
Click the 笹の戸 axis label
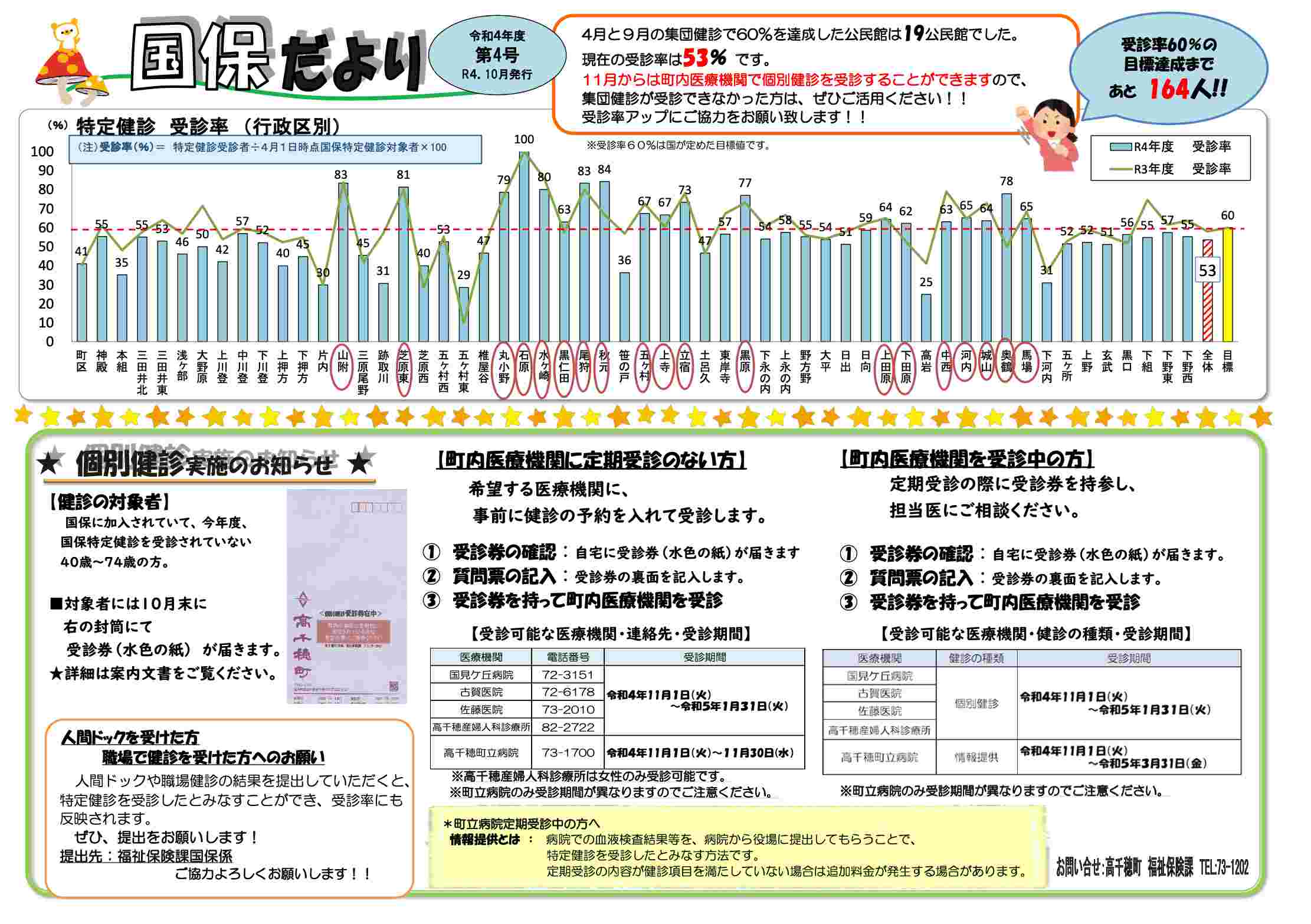pos(624,366)
